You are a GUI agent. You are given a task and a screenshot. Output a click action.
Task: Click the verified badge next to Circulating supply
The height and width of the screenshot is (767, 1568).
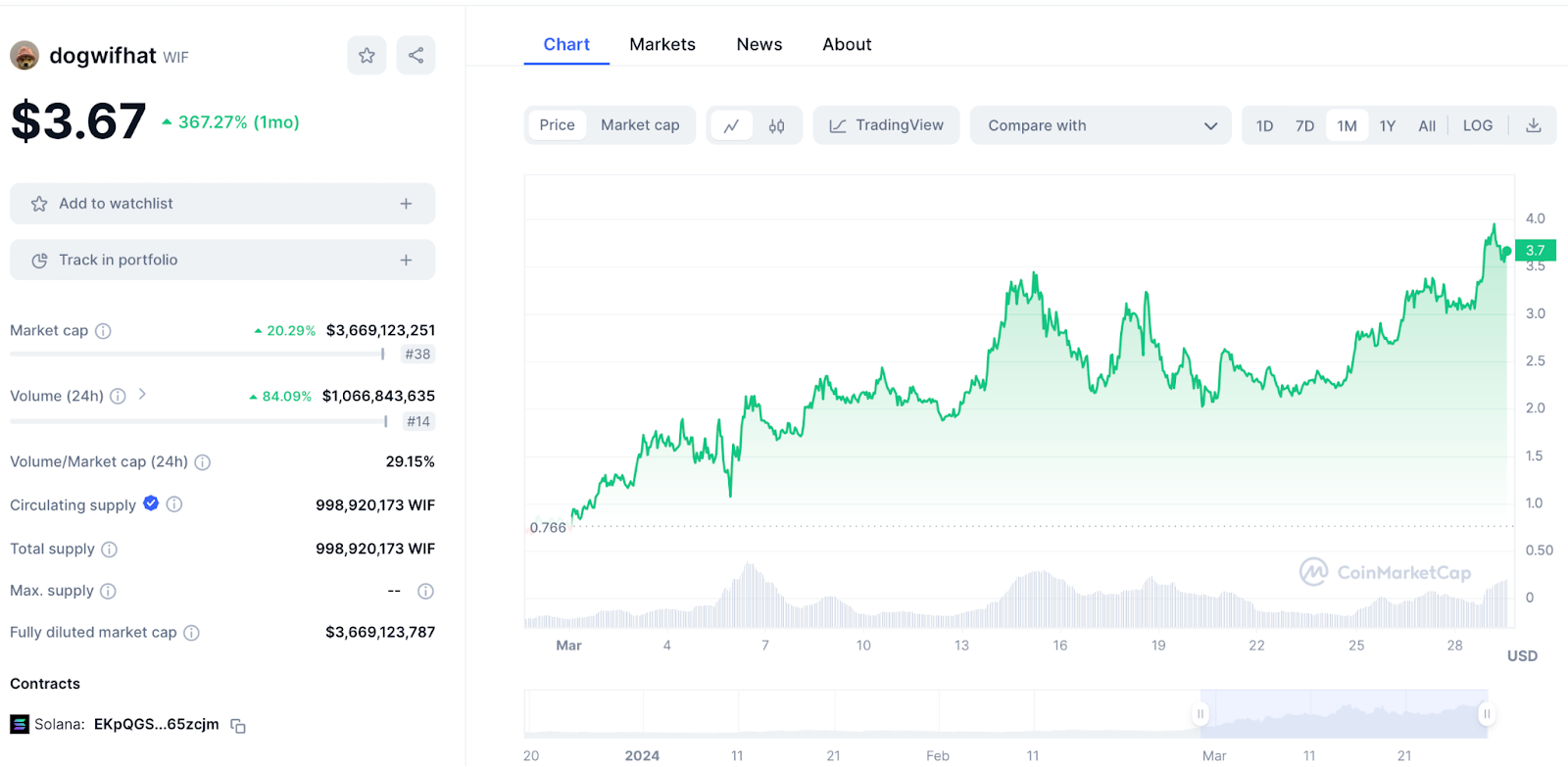pyautogui.click(x=151, y=503)
